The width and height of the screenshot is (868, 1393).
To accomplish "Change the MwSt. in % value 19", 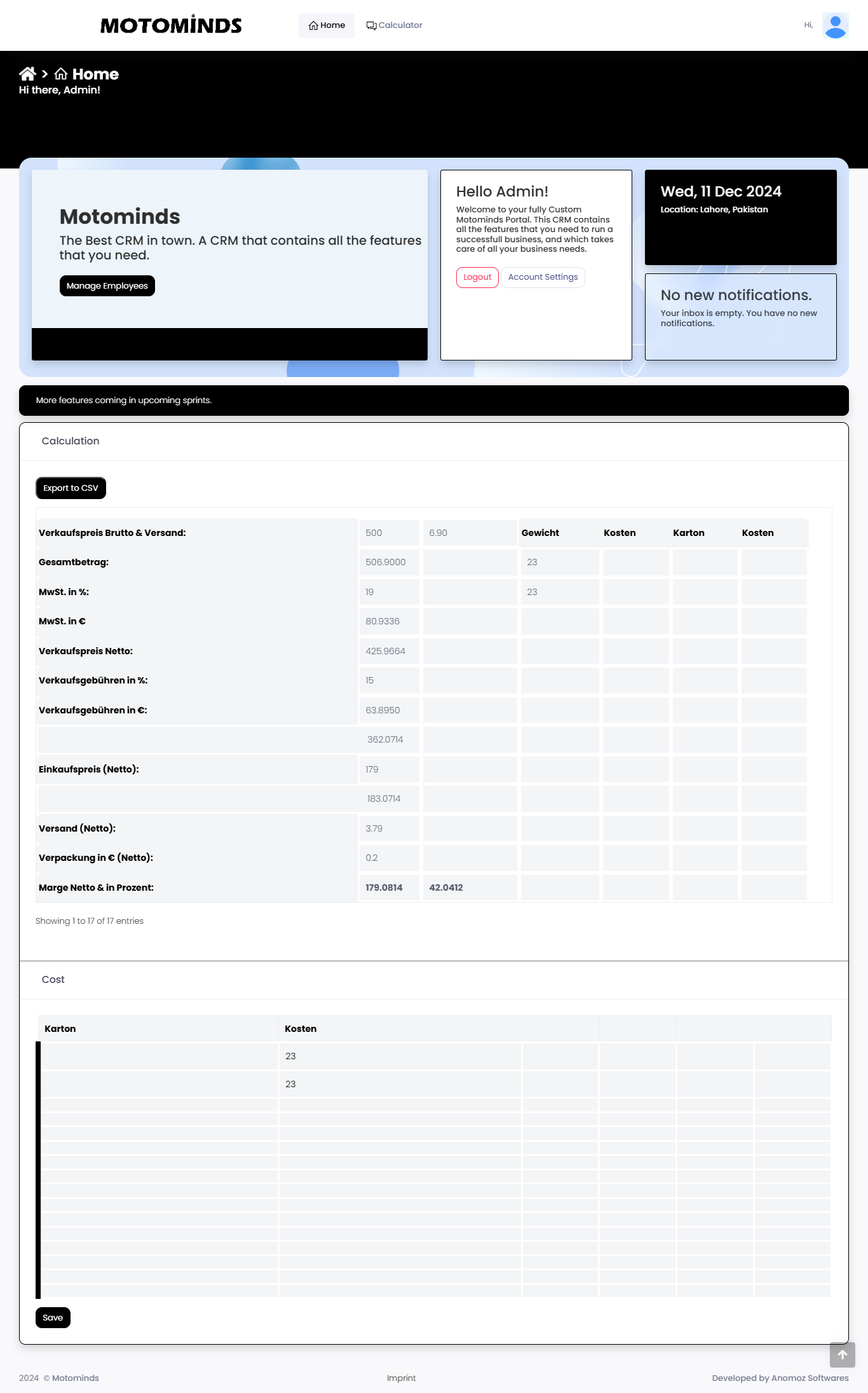I will pos(389,592).
